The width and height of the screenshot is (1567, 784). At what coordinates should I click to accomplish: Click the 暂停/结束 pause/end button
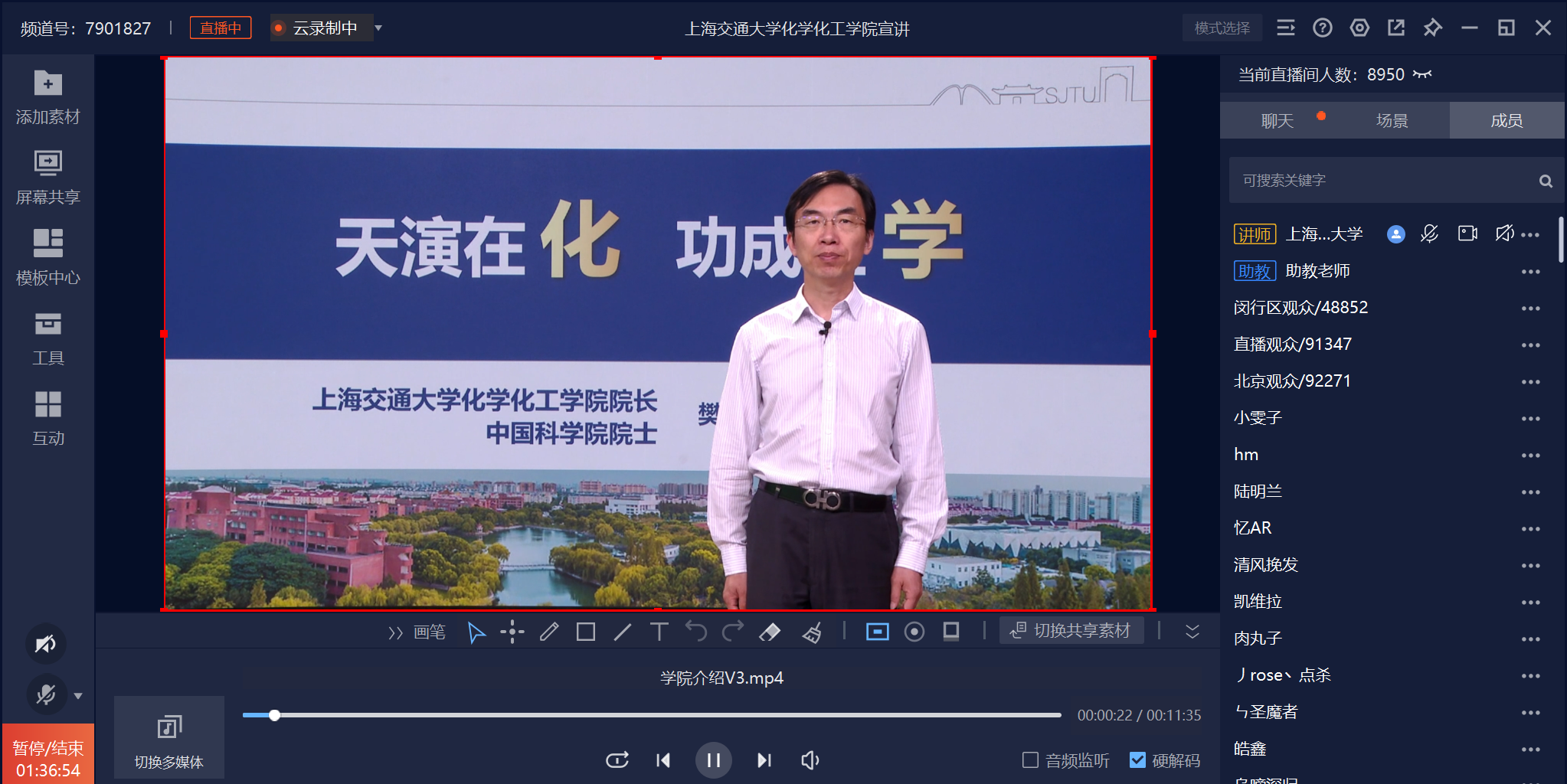coord(47,754)
